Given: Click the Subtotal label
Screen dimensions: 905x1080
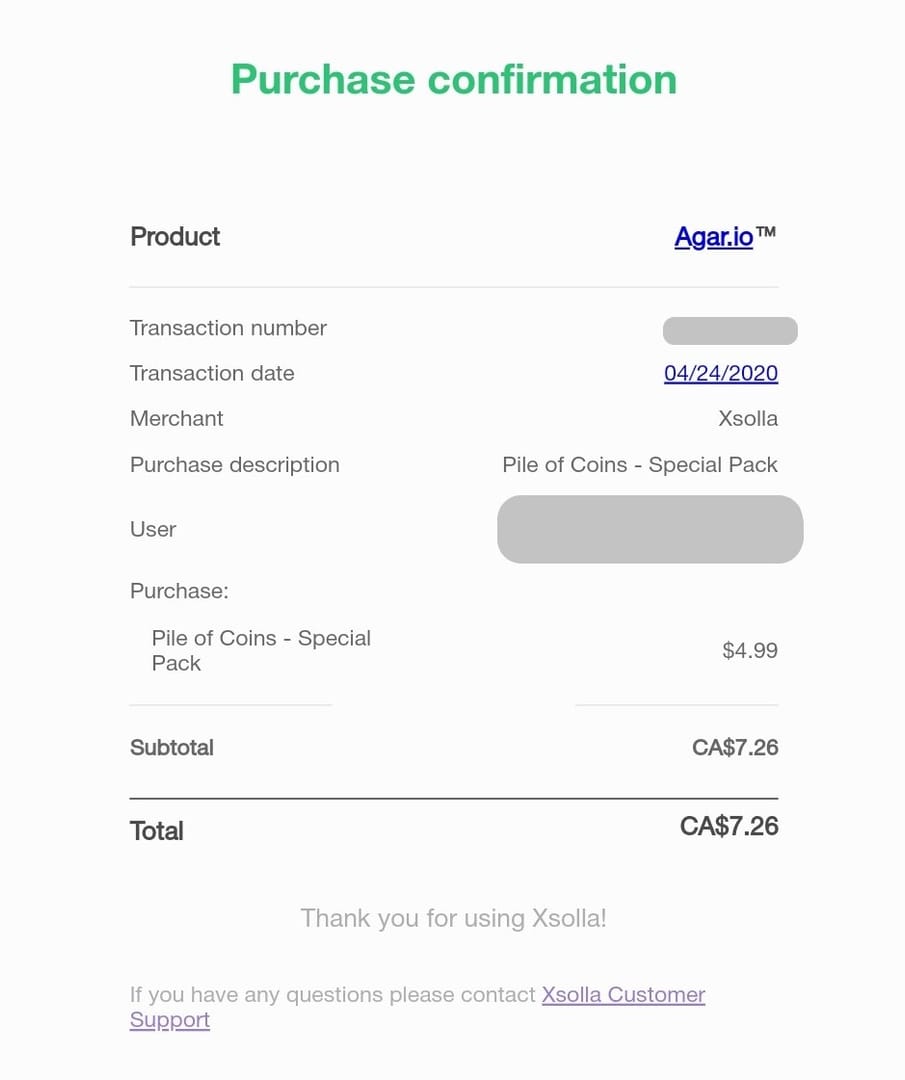Looking at the screenshot, I should (x=172, y=748).
